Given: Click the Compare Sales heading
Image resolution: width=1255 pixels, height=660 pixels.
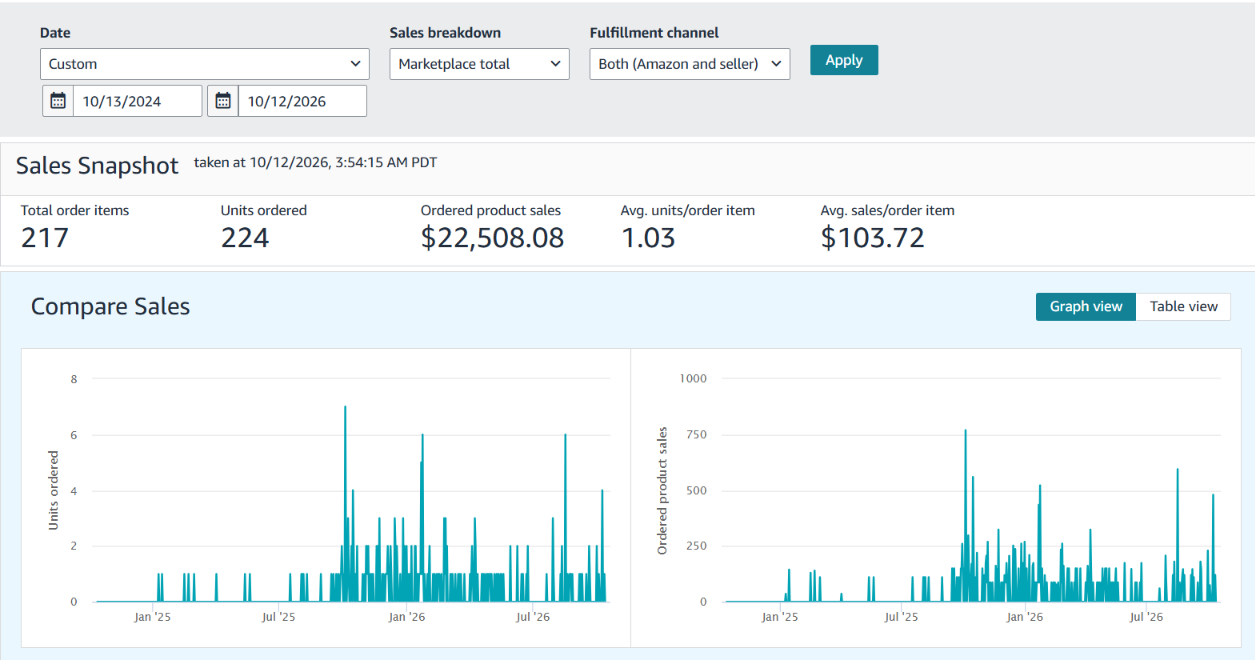Looking at the screenshot, I should click(110, 307).
